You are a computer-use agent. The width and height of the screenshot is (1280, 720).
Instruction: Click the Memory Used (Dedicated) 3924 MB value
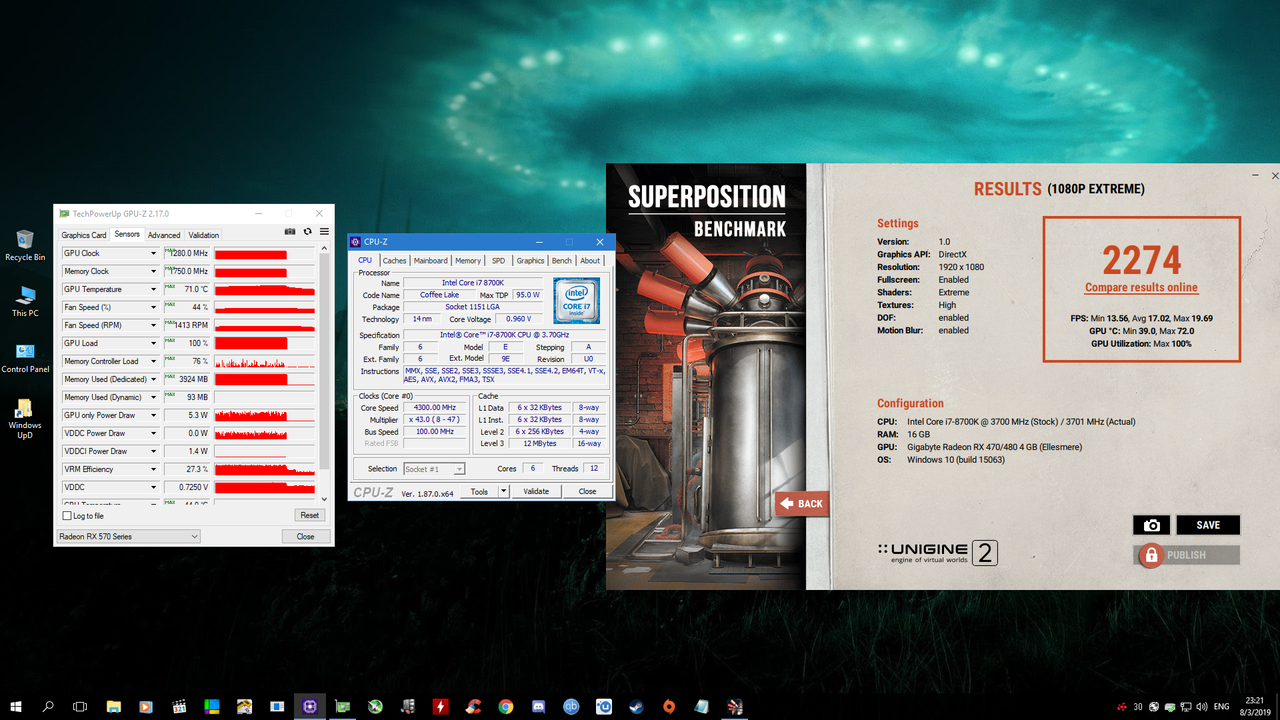(x=186, y=380)
